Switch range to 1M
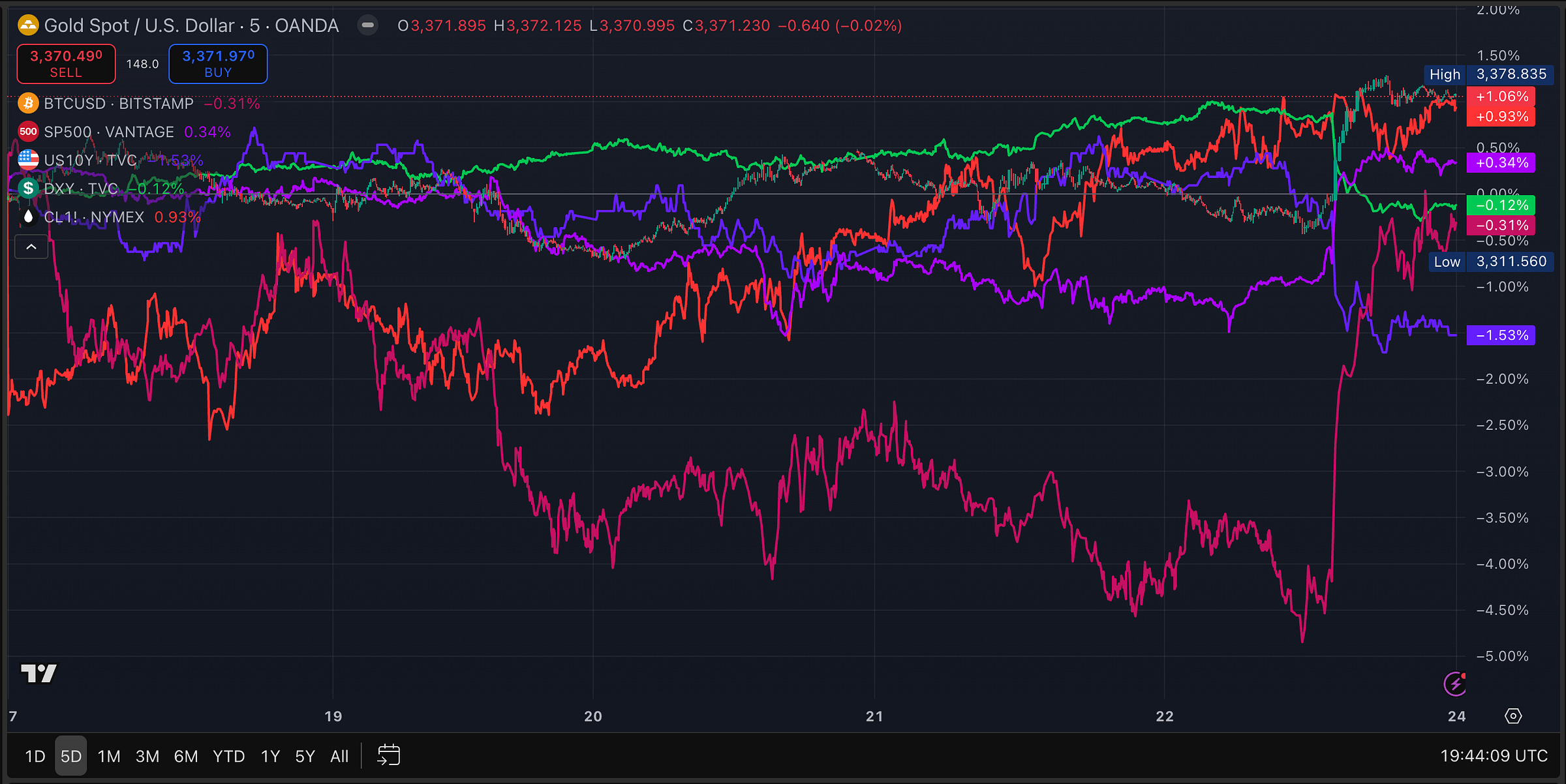Image resolution: width=1566 pixels, height=784 pixels. pos(109,756)
